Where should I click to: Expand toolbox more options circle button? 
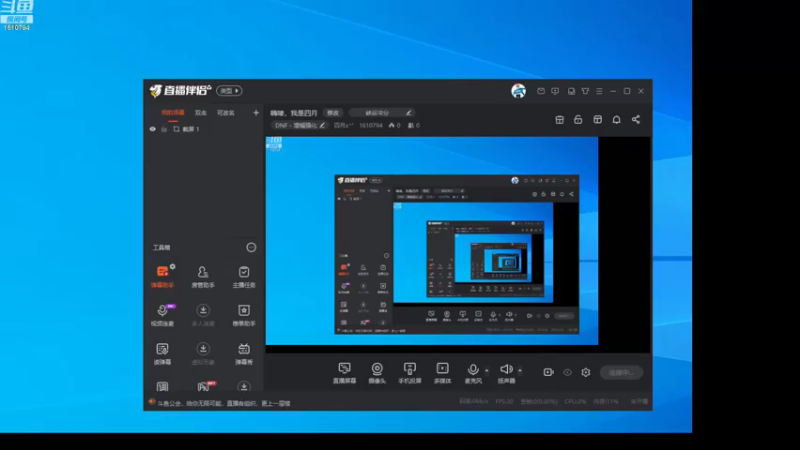click(x=251, y=247)
